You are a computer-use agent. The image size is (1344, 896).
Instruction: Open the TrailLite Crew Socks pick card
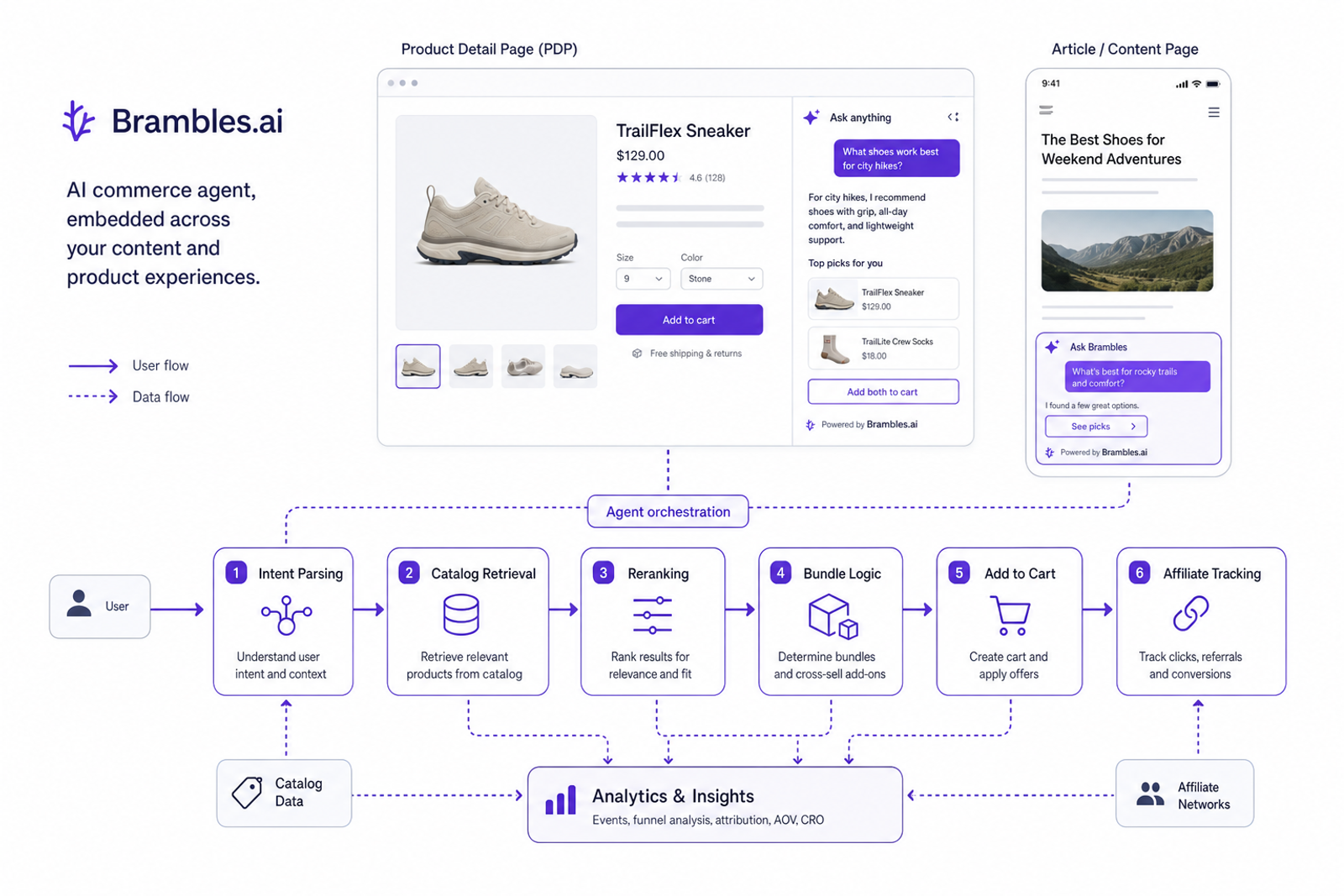(883, 348)
